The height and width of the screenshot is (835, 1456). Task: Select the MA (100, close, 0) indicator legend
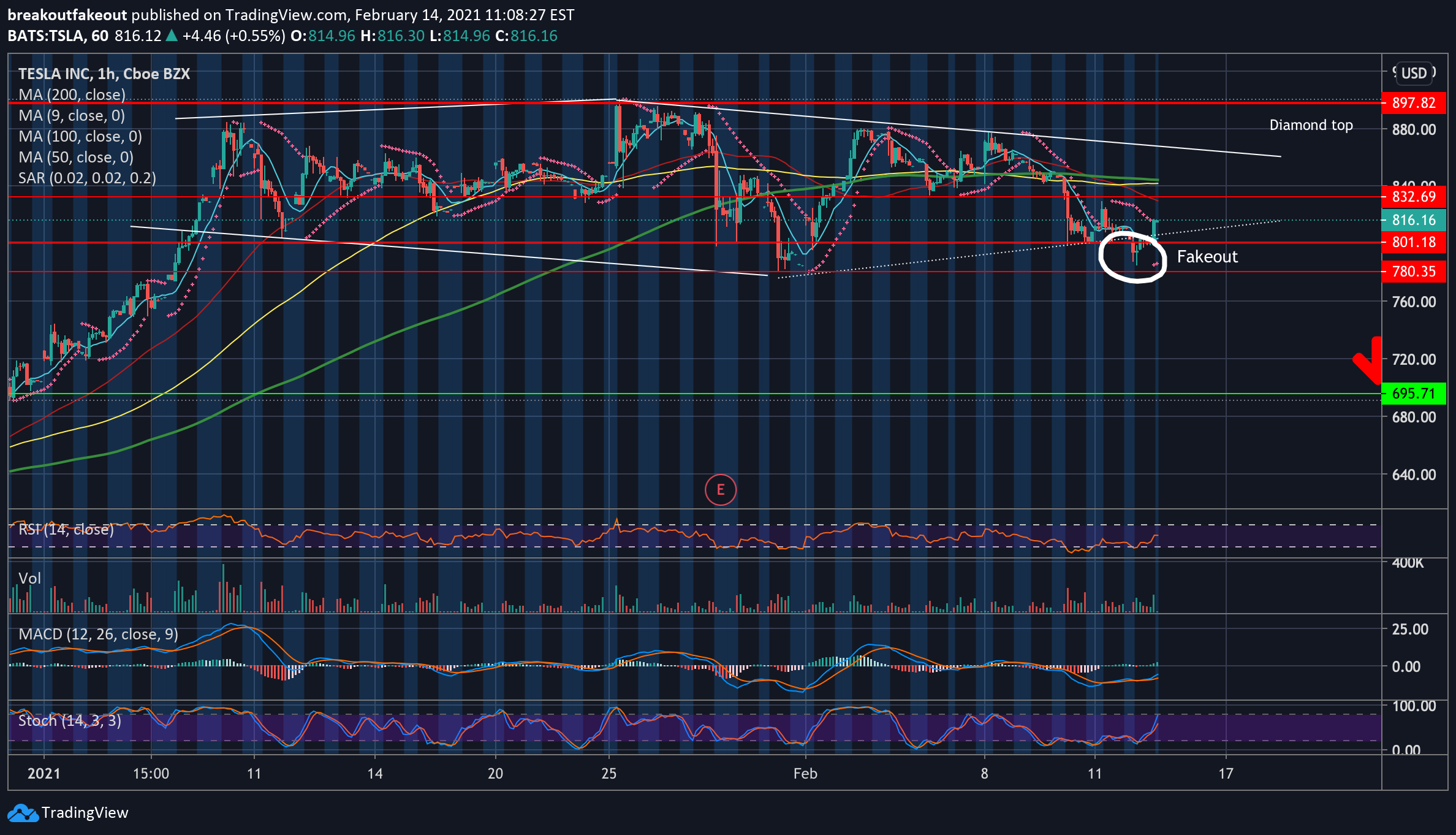[80, 136]
